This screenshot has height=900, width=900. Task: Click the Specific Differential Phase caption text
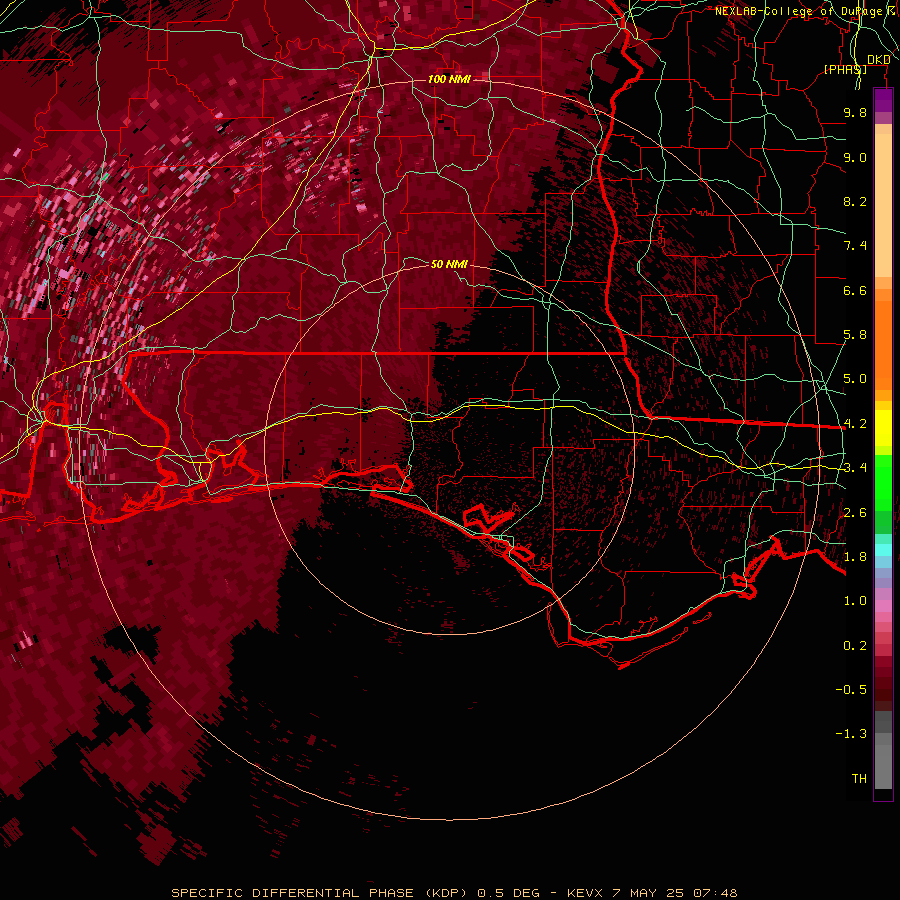[454, 893]
